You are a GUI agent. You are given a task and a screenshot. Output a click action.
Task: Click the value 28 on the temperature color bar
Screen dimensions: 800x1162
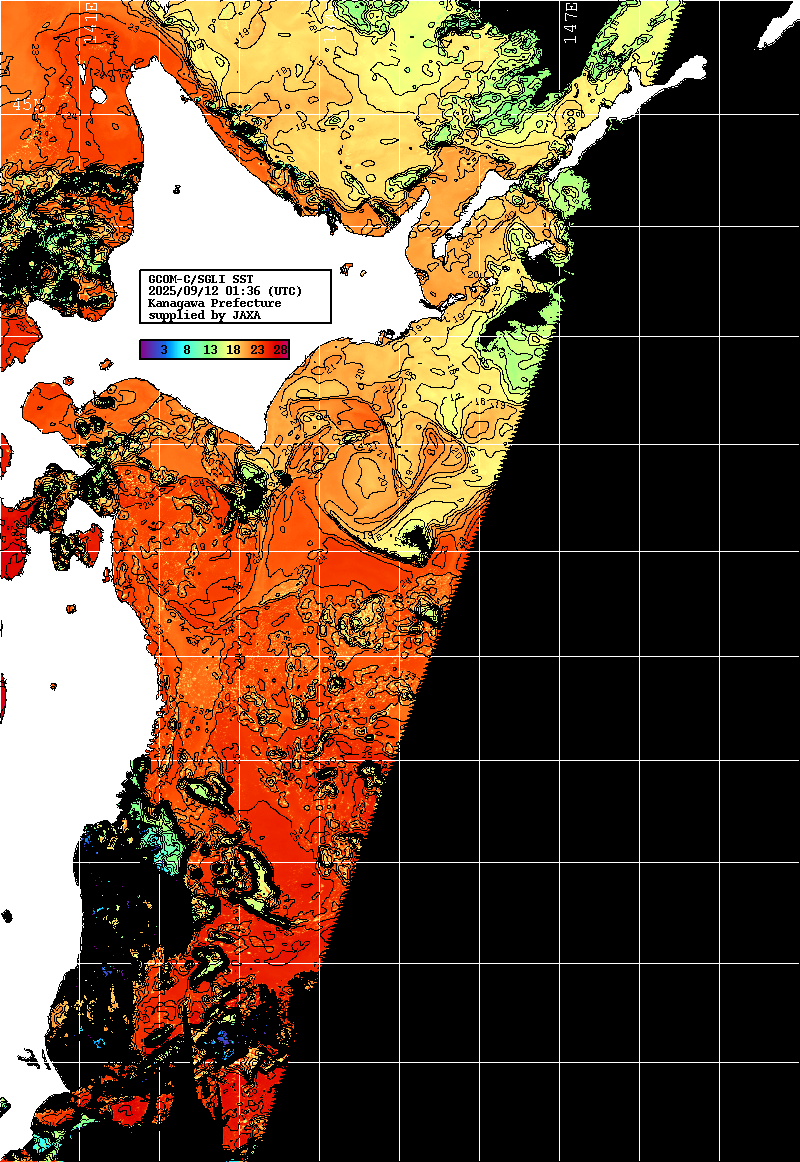click(x=280, y=349)
